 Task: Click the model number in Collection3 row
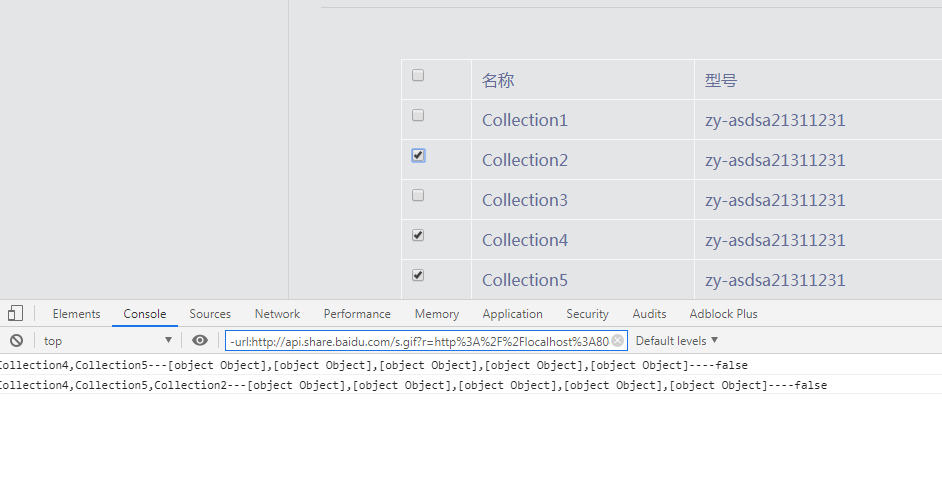[x=775, y=200]
